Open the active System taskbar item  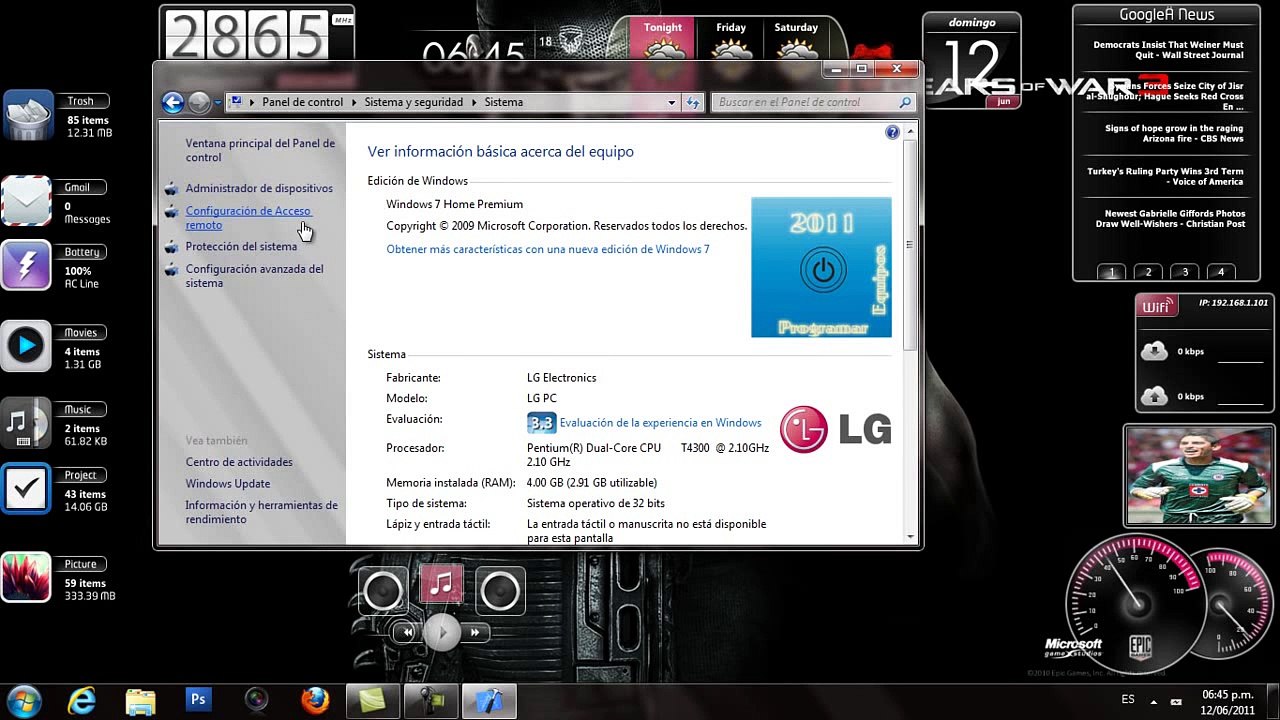point(489,700)
